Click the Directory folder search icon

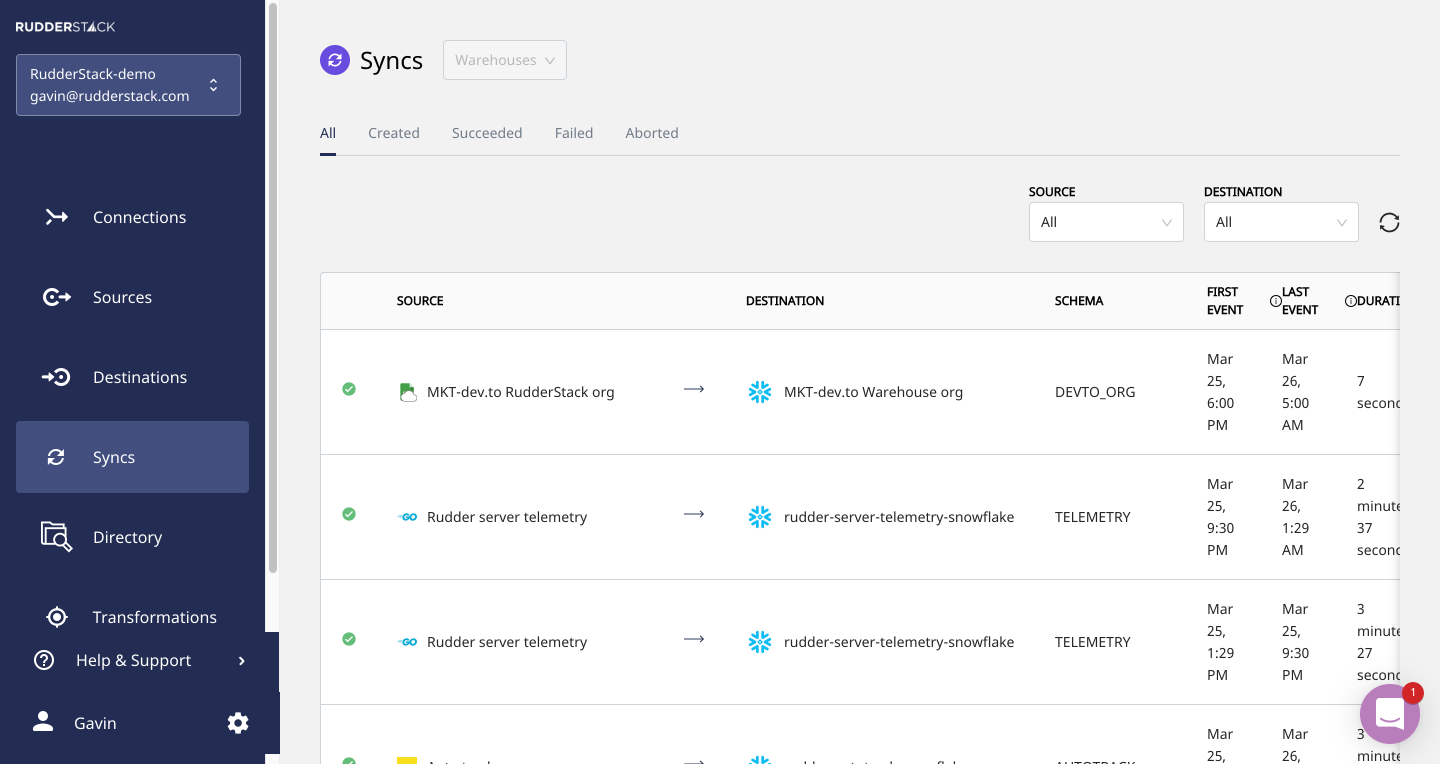point(56,537)
